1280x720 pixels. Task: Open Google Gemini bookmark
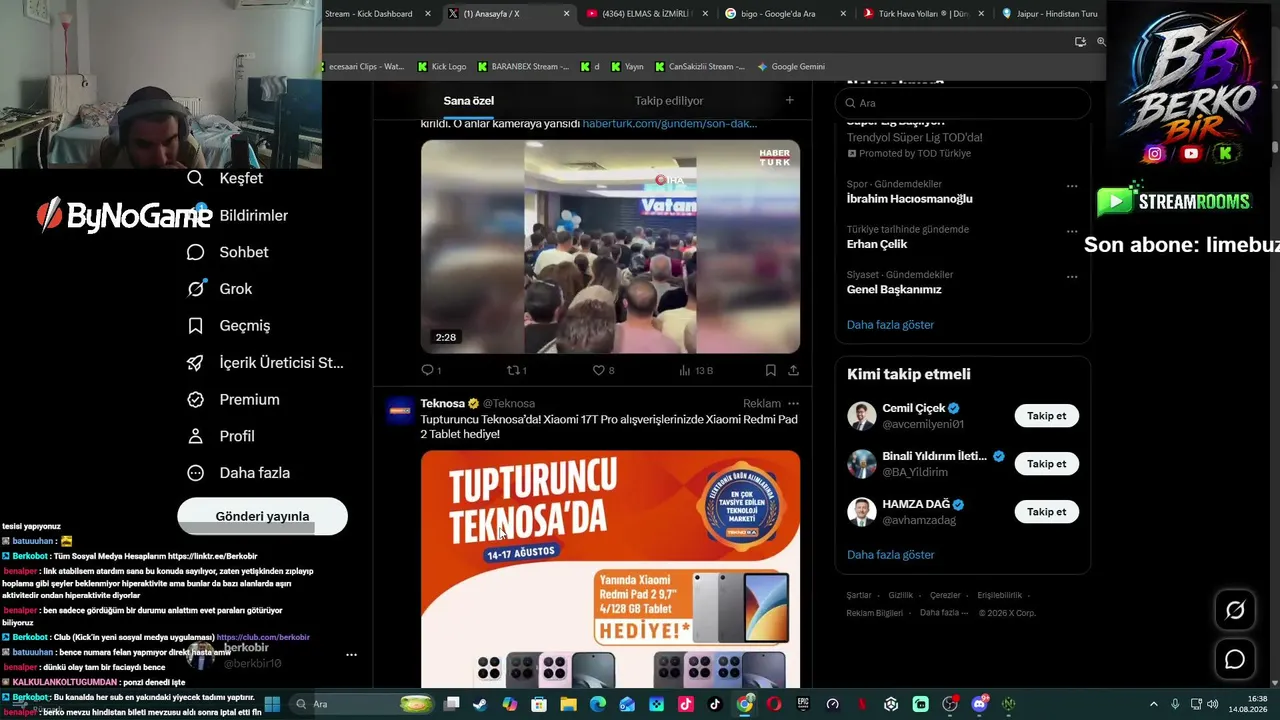(791, 67)
